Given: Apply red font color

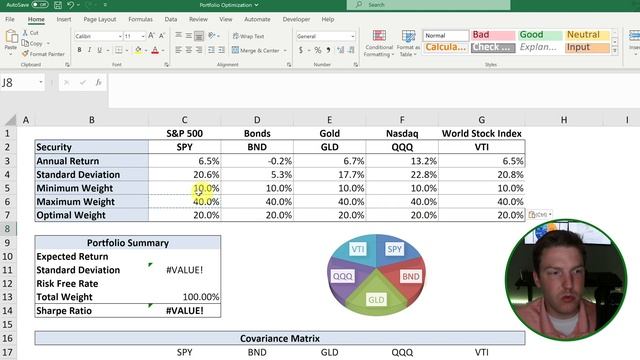Looking at the screenshot, I should (x=155, y=50).
